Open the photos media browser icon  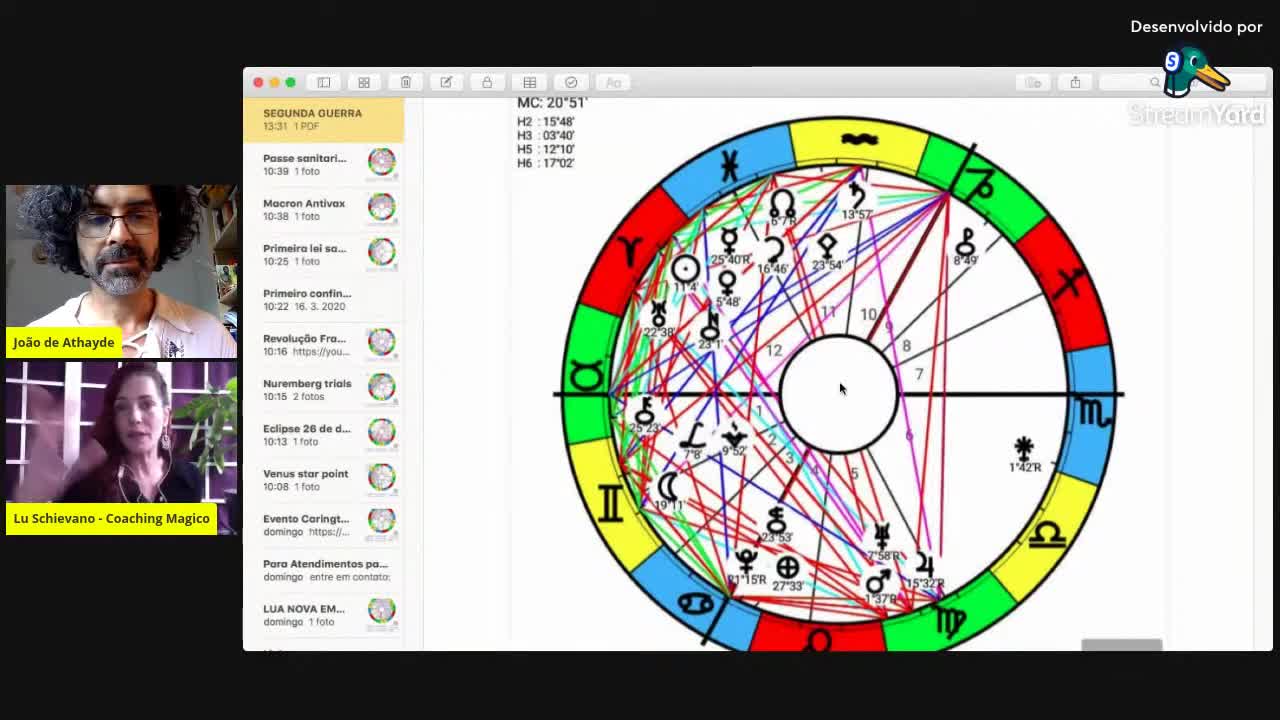point(1034,82)
